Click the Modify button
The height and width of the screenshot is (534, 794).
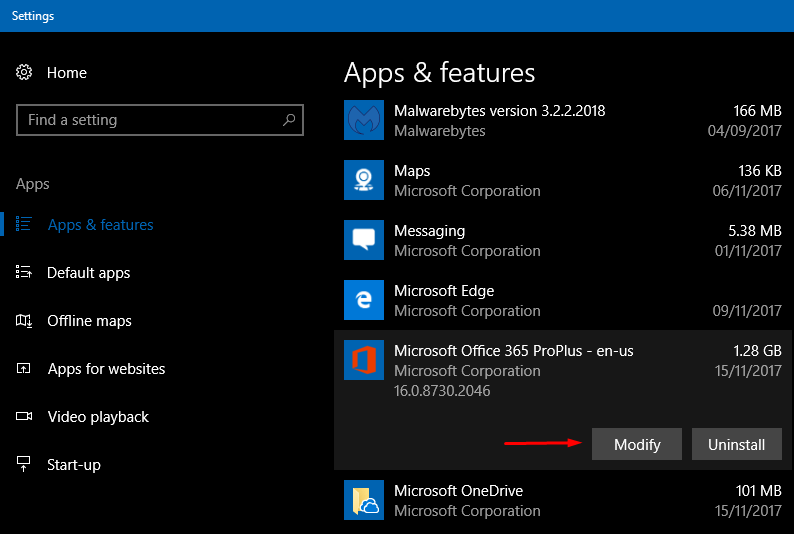[637, 444]
